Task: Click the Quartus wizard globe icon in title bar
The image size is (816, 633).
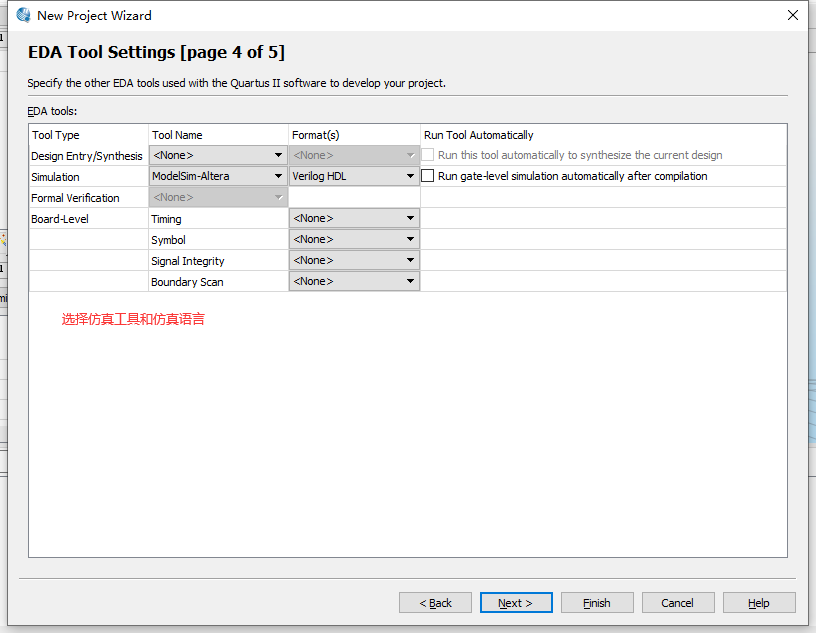Action: (23, 15)
